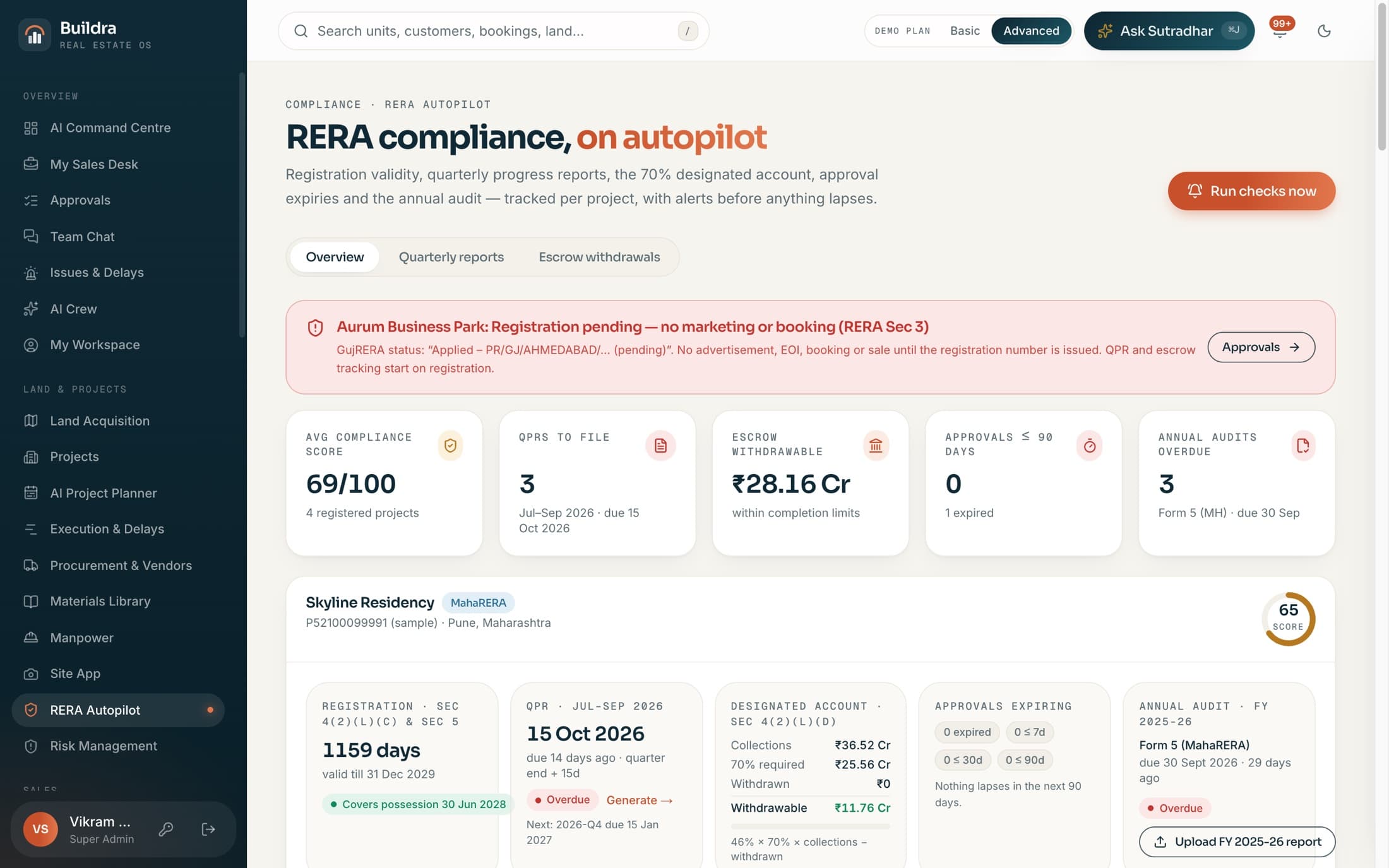Image resolution: width=1389 pixels, height=868 pixels.
Task: Open Risk Management shield icon
Action: [x=30, y=746]
